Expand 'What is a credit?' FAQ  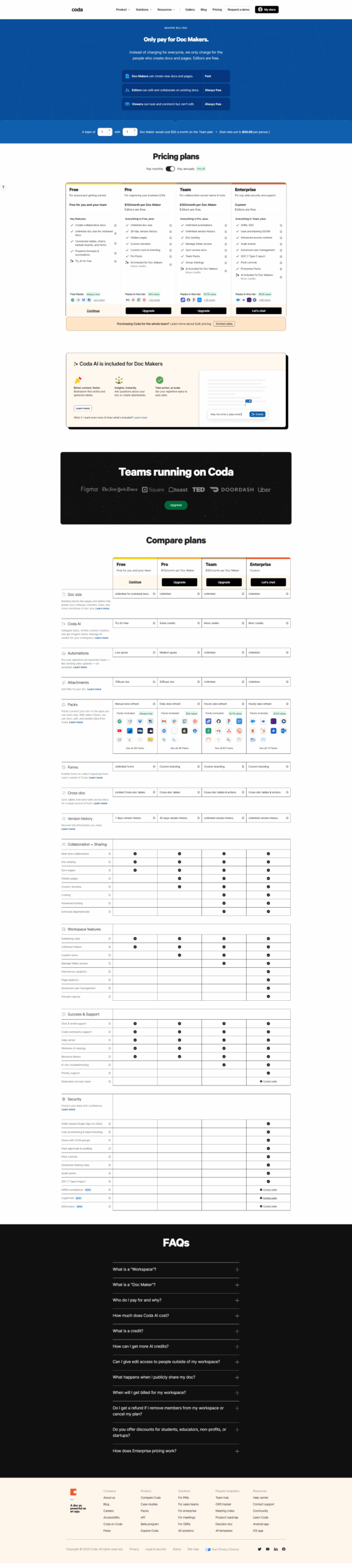point(176,1331)
